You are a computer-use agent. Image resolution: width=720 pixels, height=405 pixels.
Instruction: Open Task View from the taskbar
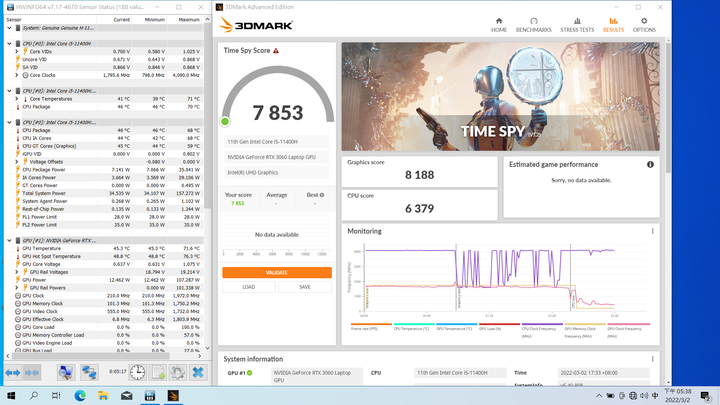point(56,395)
